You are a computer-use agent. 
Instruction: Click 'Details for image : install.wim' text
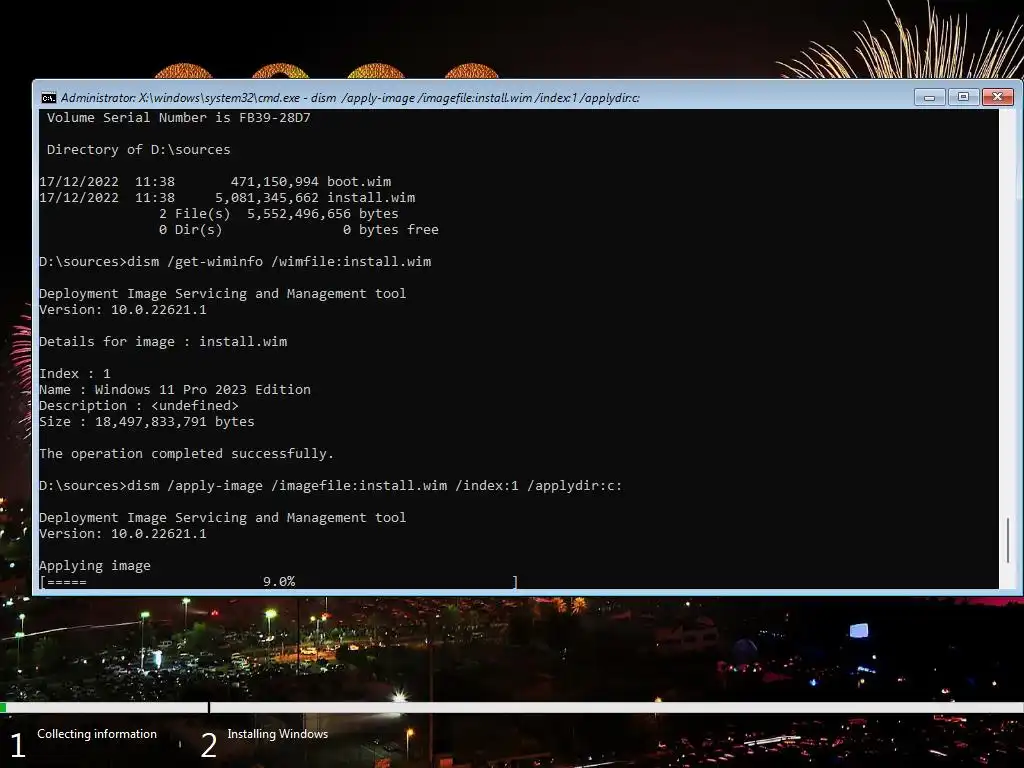[x=163, y=342]
